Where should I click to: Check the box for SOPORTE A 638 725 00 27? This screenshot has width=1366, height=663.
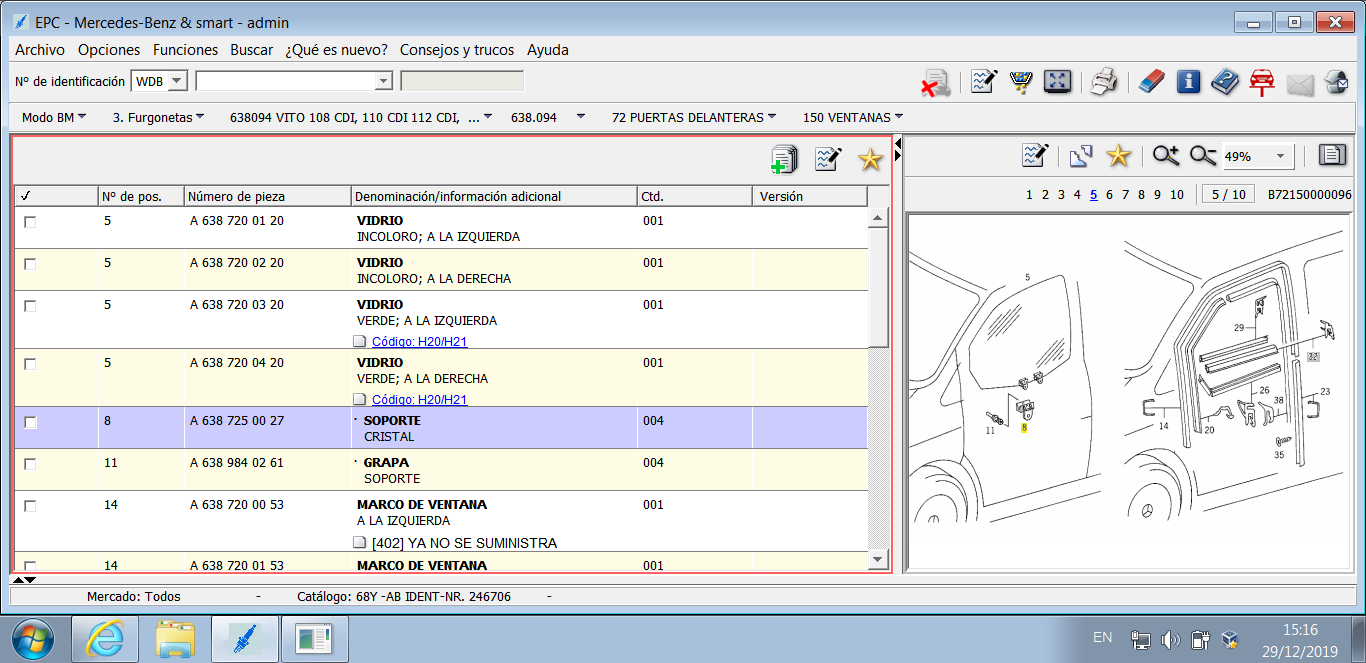click(x=30, y=422)
